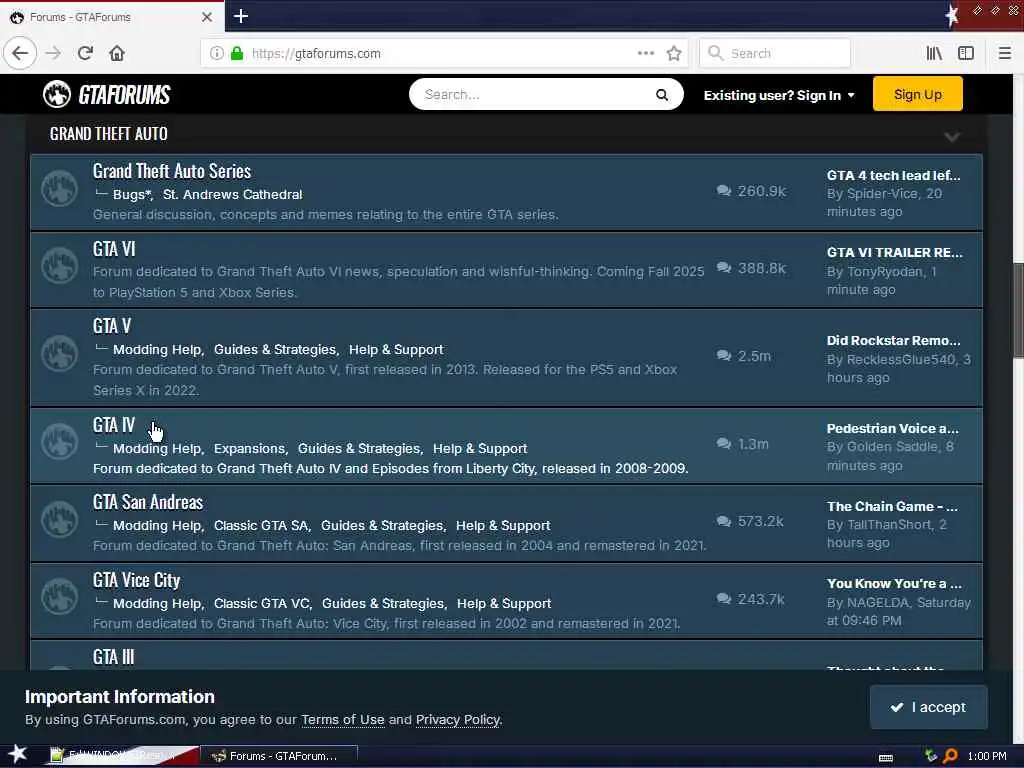1024x768 pixels.
Task: Reload the page with the refresh icon
Action: point(86,53)
